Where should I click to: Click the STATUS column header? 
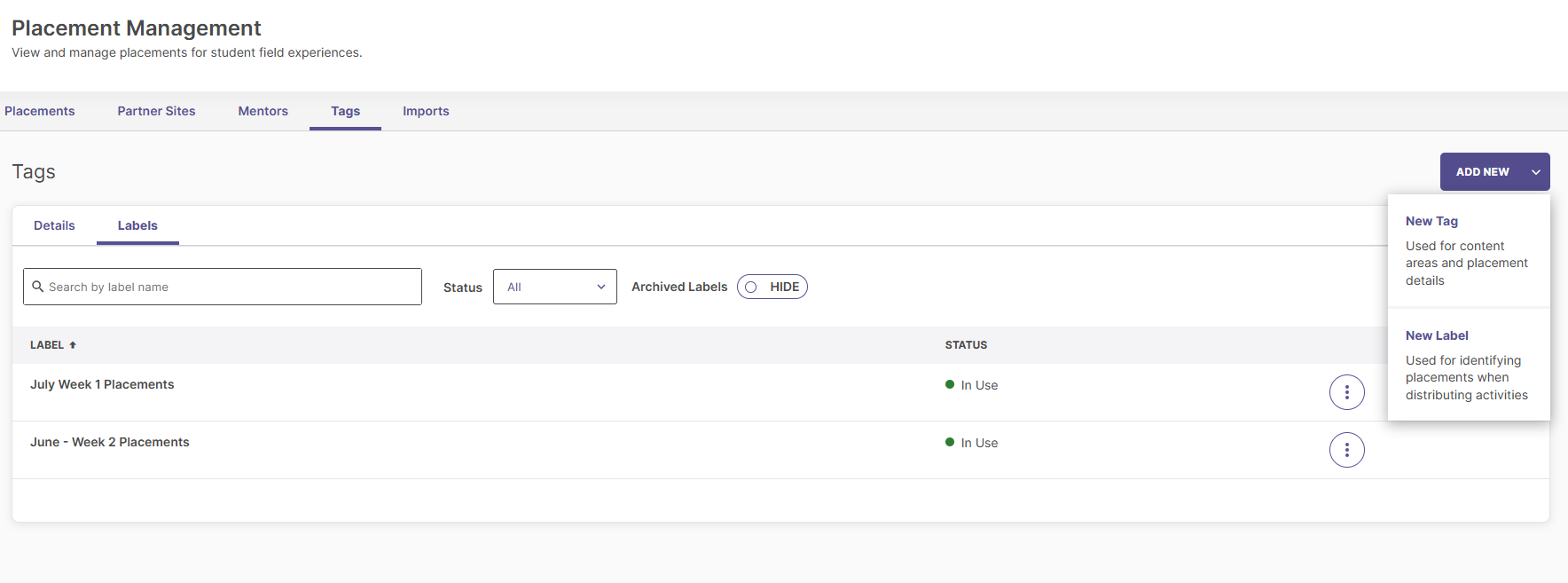(966, 345)
